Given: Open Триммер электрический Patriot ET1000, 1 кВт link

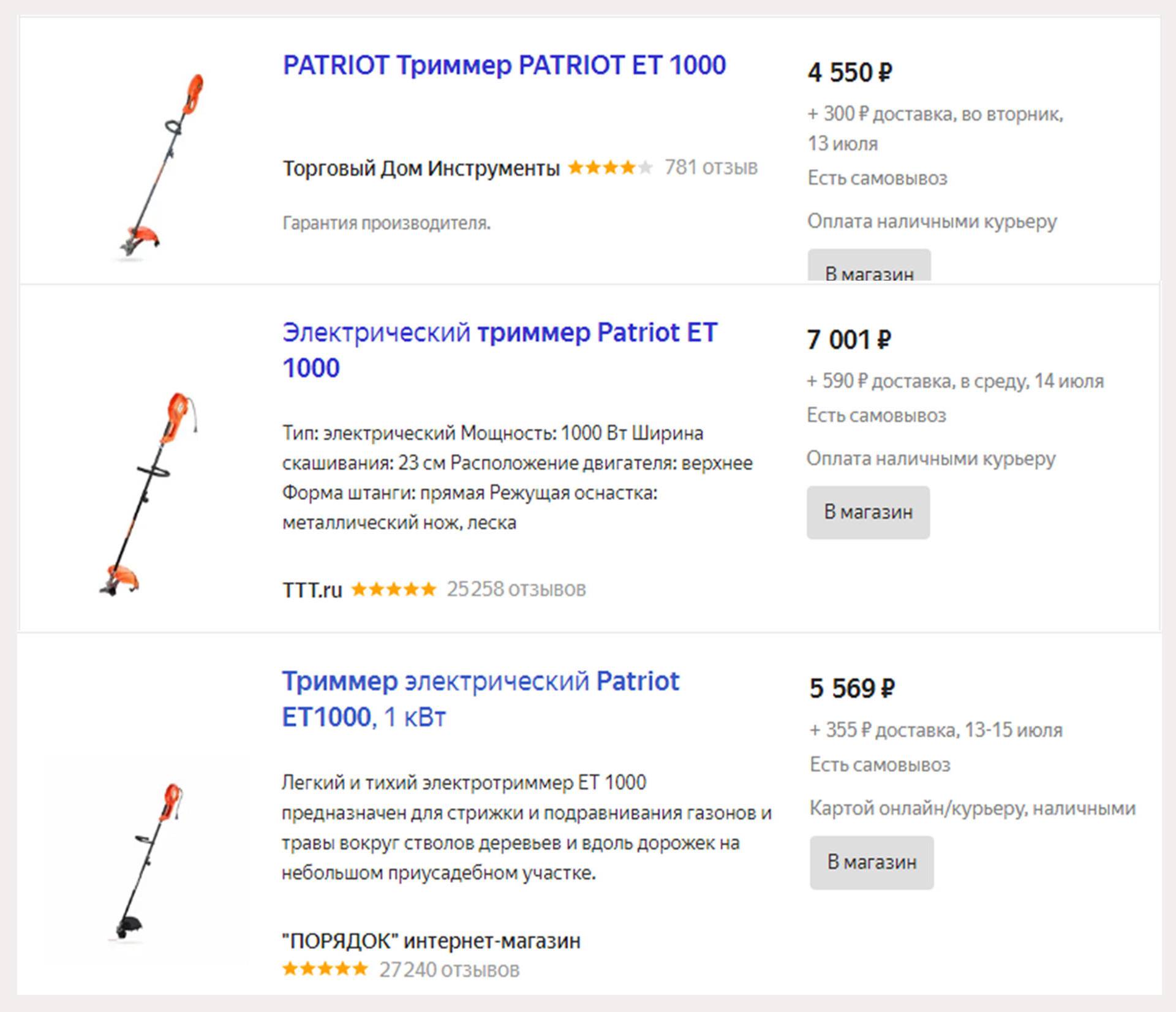Looking at the screenshot, I should pyautogui.click(x=480, y=698).
